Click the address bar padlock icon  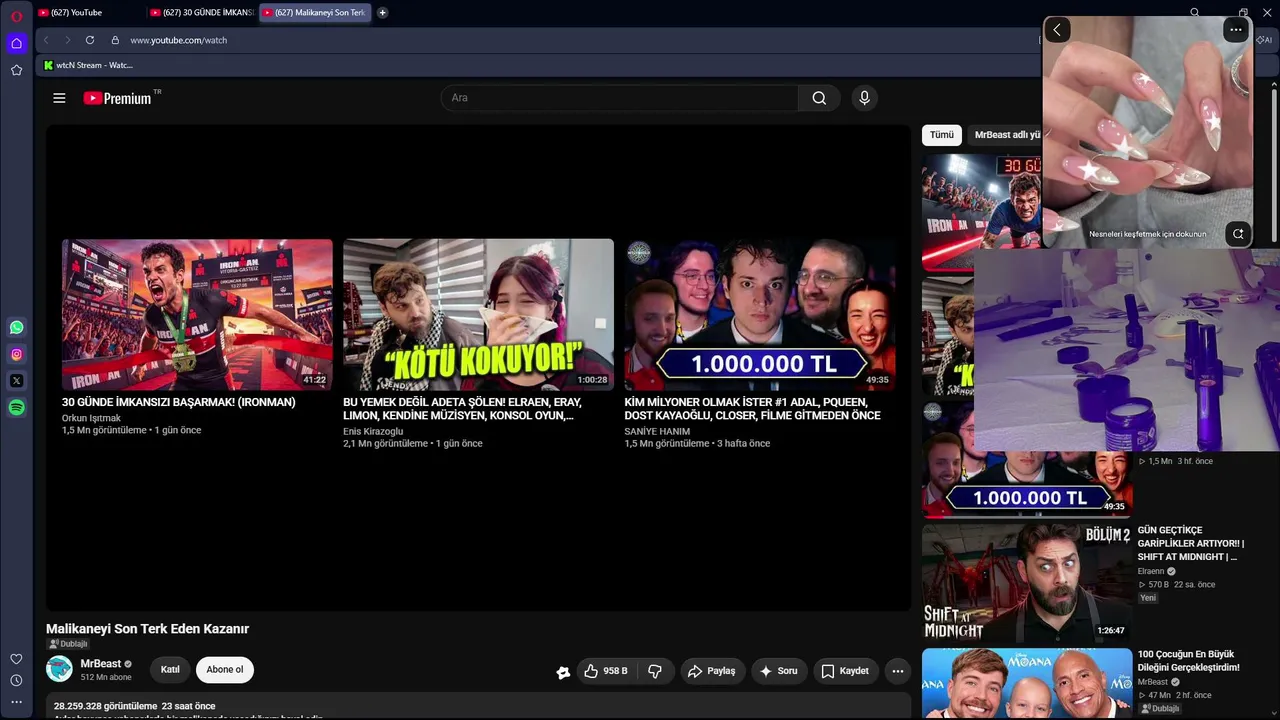[x=115, y=40]
